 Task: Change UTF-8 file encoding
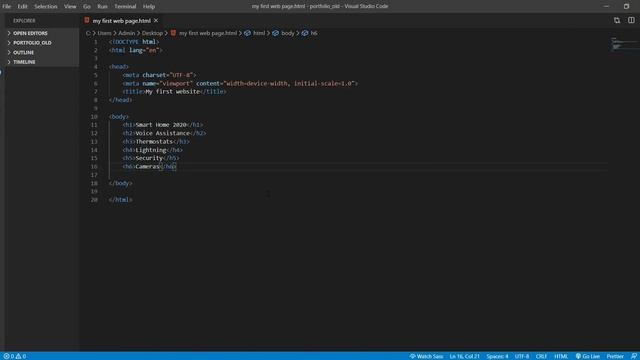pyautogui.click(x=522, y=356)
